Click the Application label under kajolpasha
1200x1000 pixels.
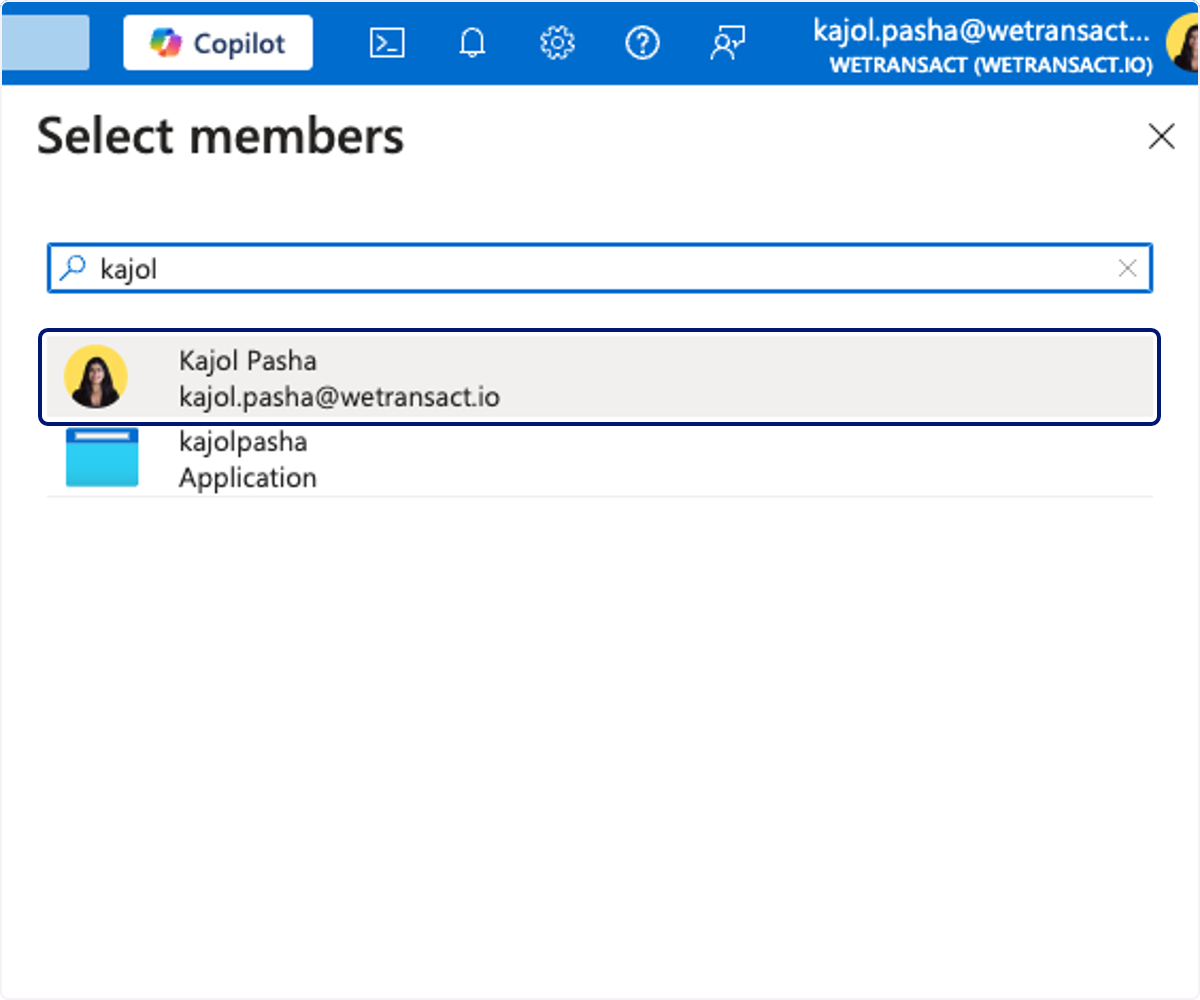248,478
